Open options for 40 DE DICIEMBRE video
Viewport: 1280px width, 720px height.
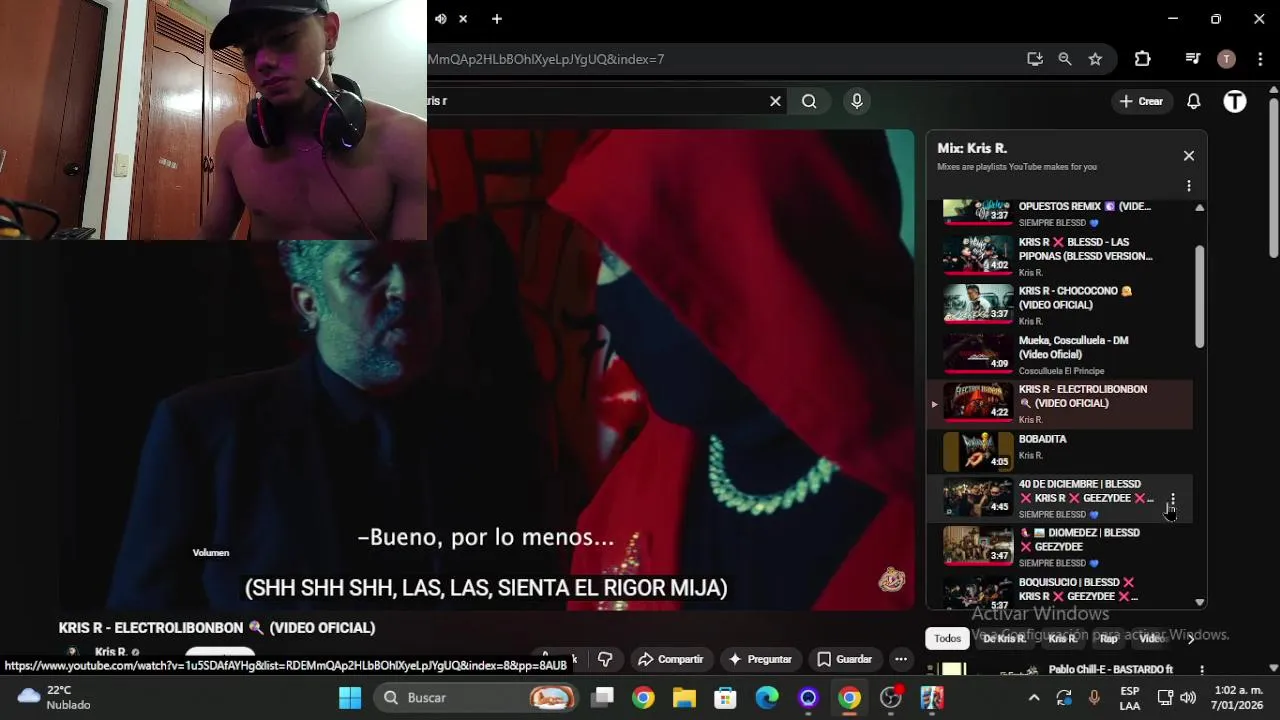[x=1173, y=499]
